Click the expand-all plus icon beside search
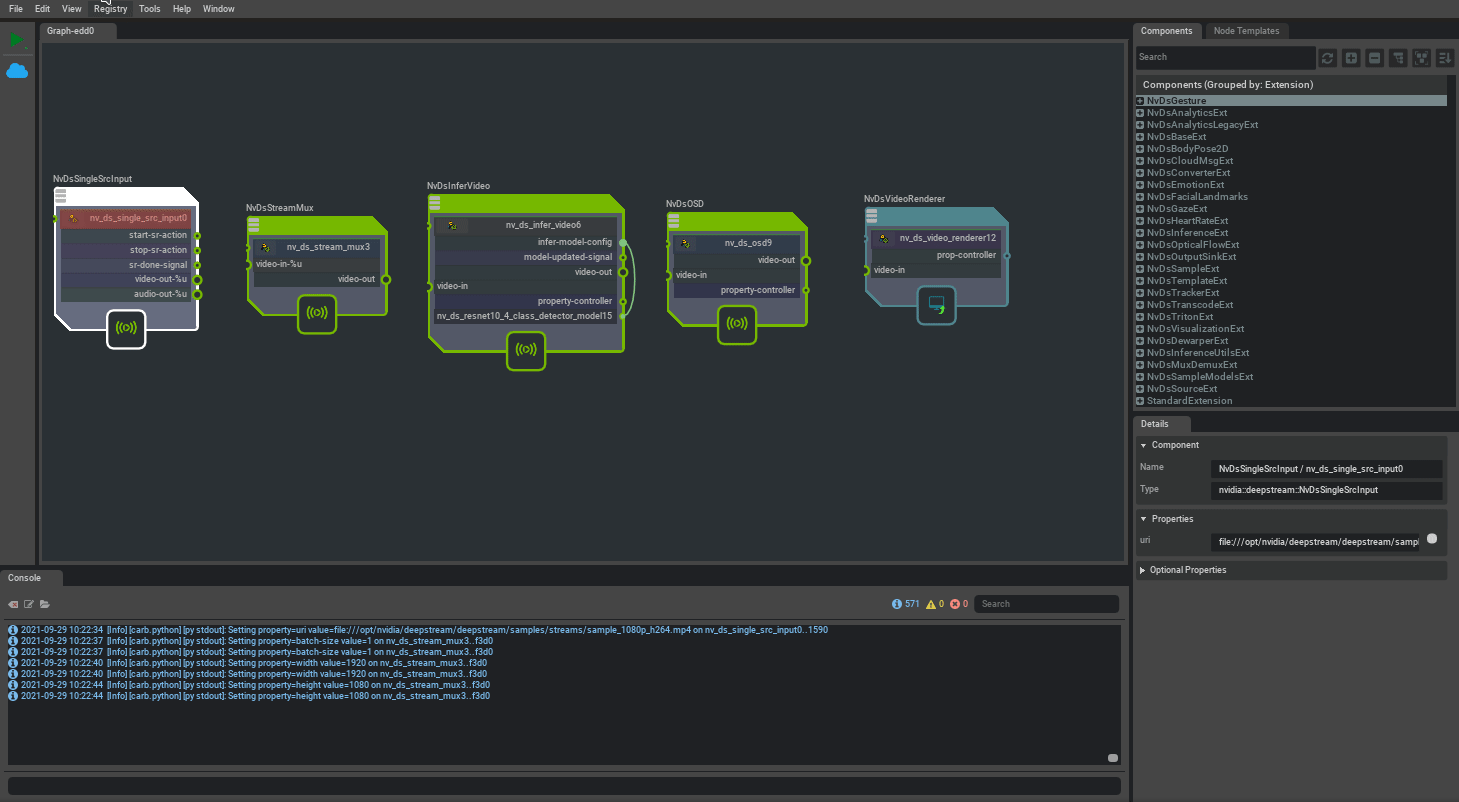The height and width of the screenshot is (802, 1459). coord(1351,58)
